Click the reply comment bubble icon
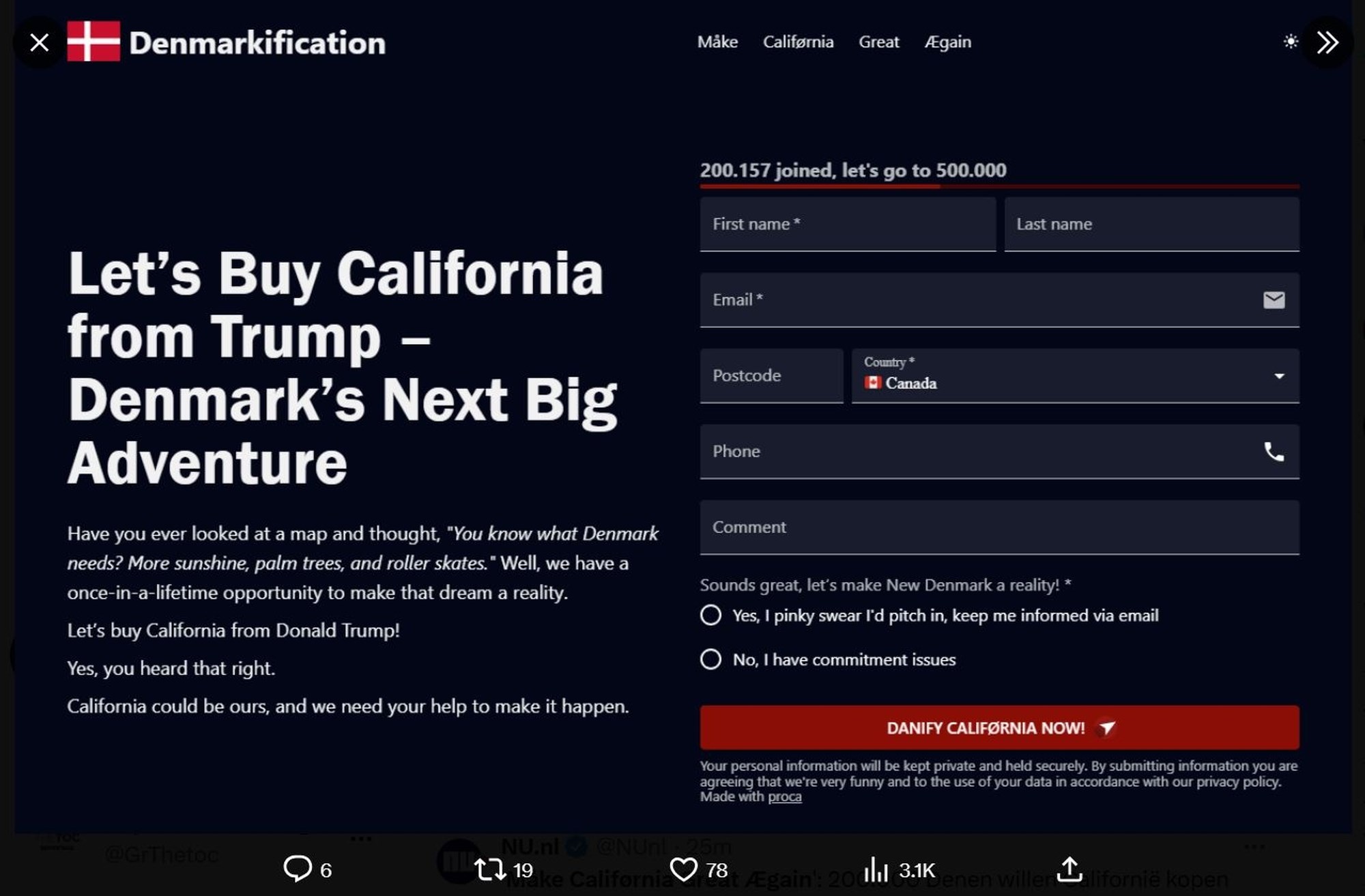 pyautogui.click(x=298, y=869)
